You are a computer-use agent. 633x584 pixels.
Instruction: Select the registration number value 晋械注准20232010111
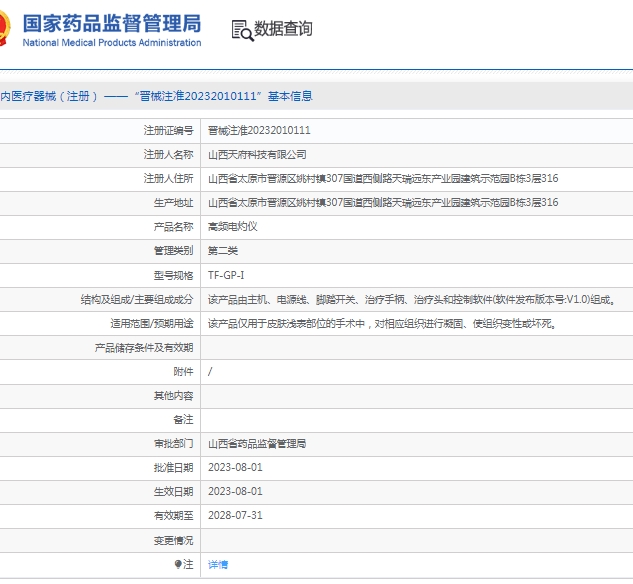tap(259, 130)
